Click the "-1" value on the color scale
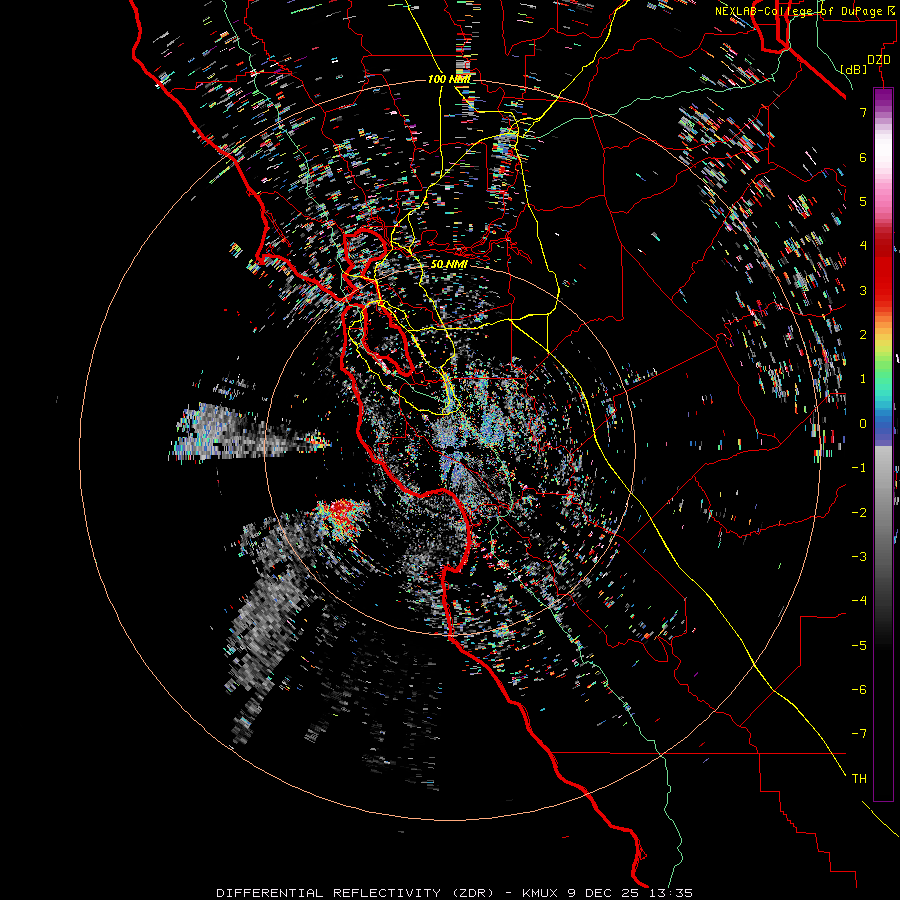This screenshot has height=900, width=900. (x=859, y=467)
